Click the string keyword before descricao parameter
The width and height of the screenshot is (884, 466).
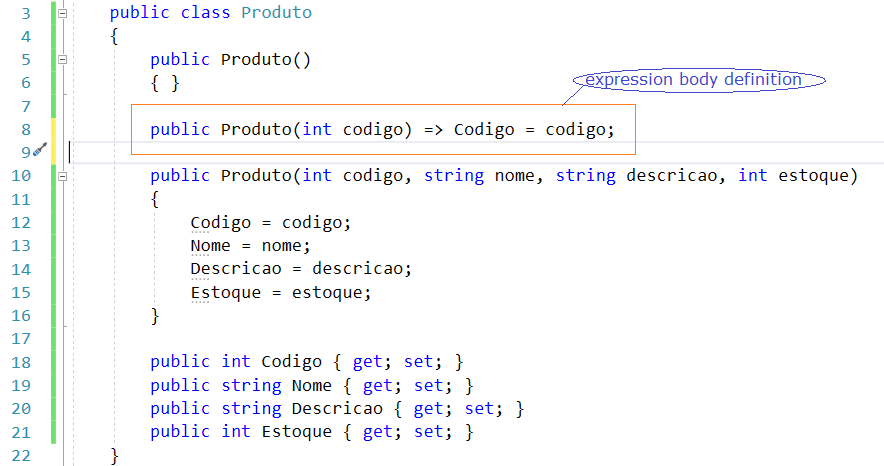click(586, 175)
